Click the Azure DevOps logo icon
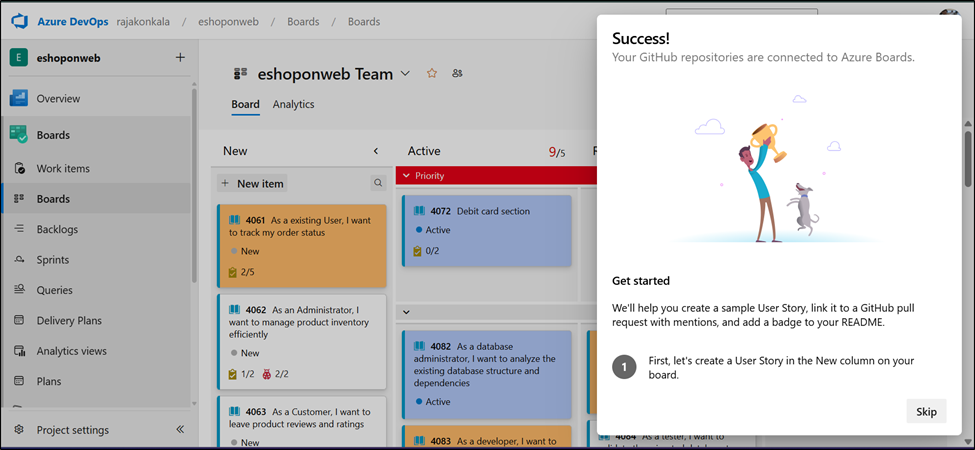Image resolution: width=975 pixels, height=450 pixels. click(x=21, y=21)
